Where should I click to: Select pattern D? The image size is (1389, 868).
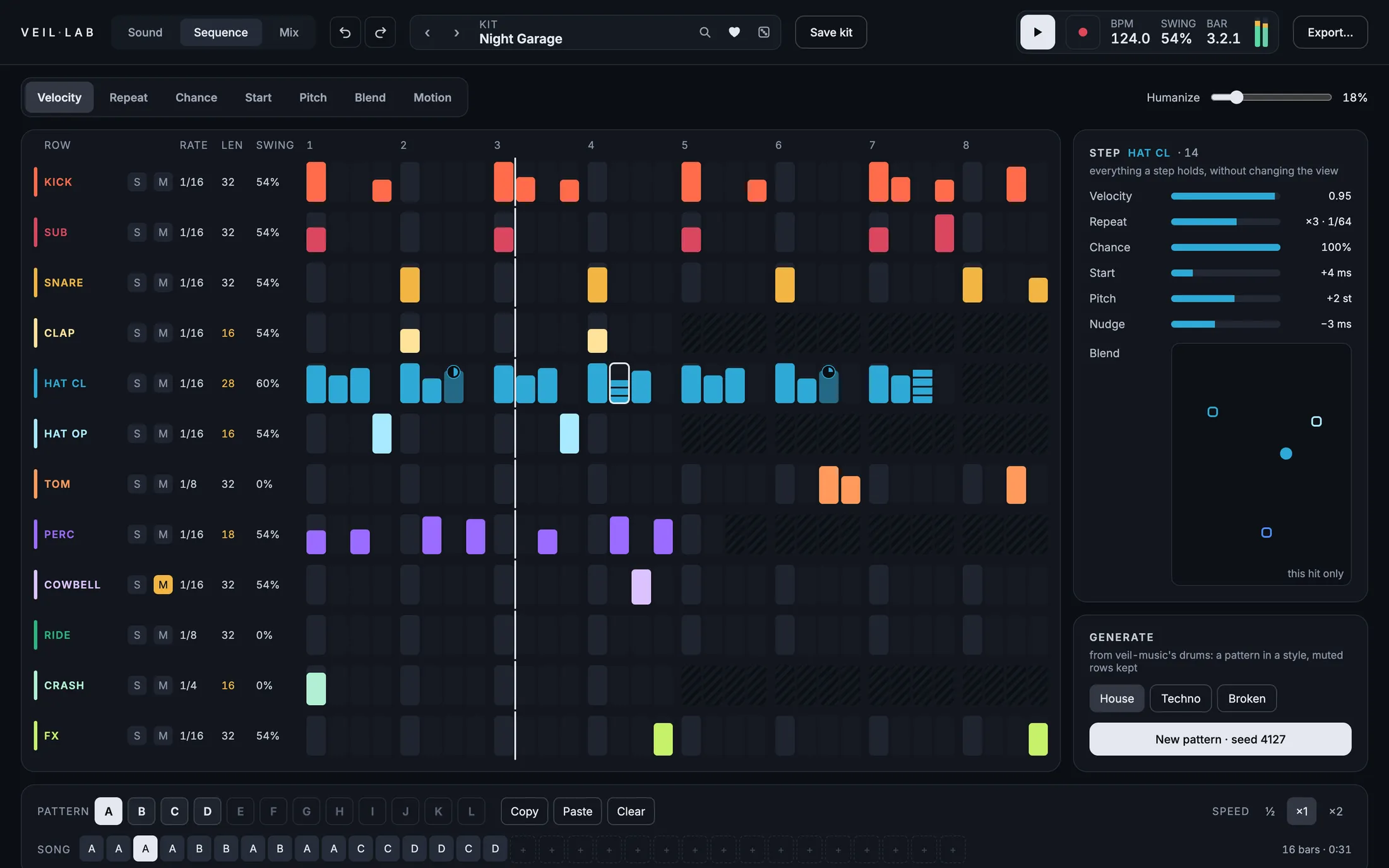click(207, 811)
